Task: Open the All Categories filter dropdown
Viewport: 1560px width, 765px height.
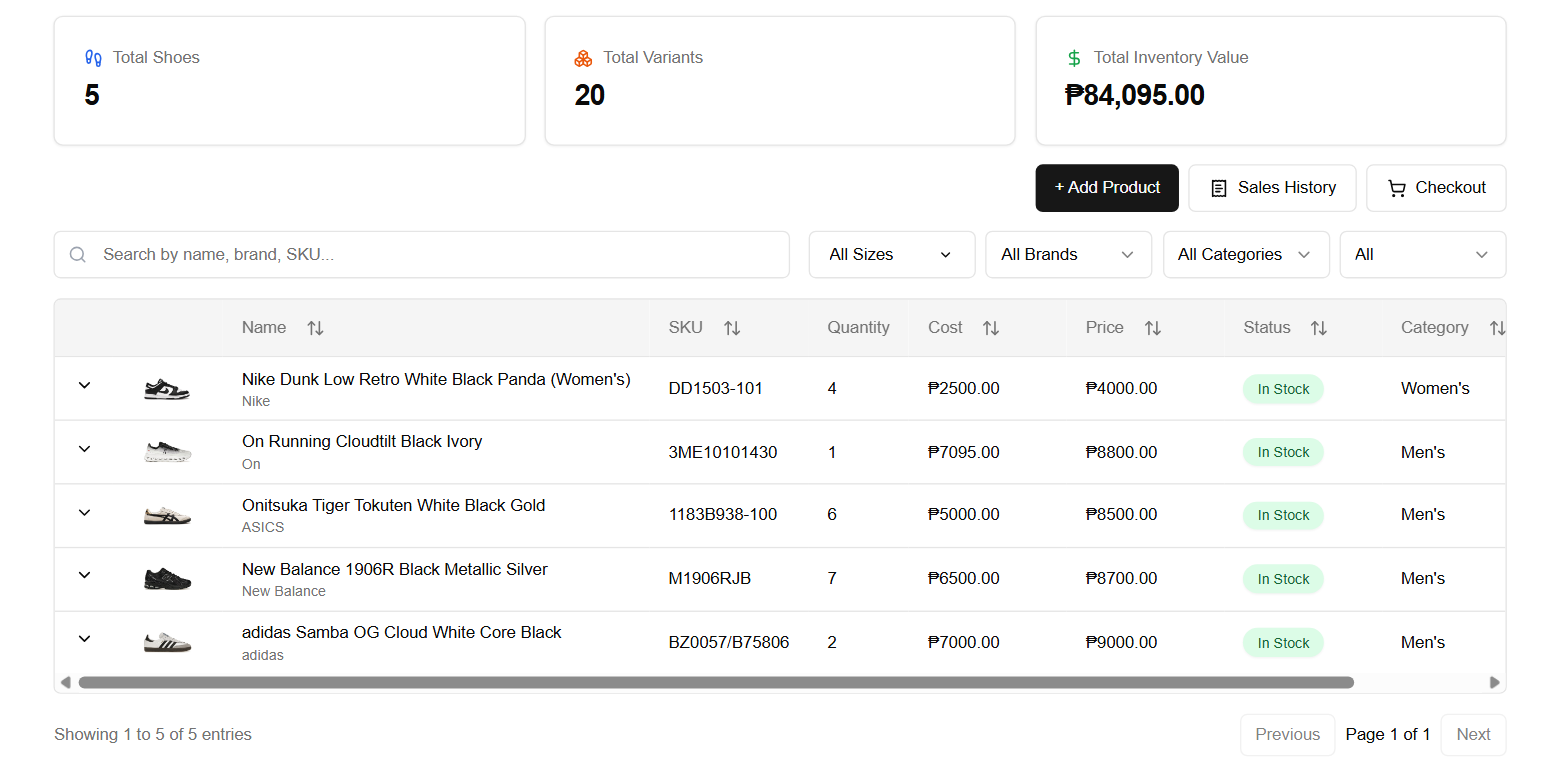Action: pos(1245,255)
